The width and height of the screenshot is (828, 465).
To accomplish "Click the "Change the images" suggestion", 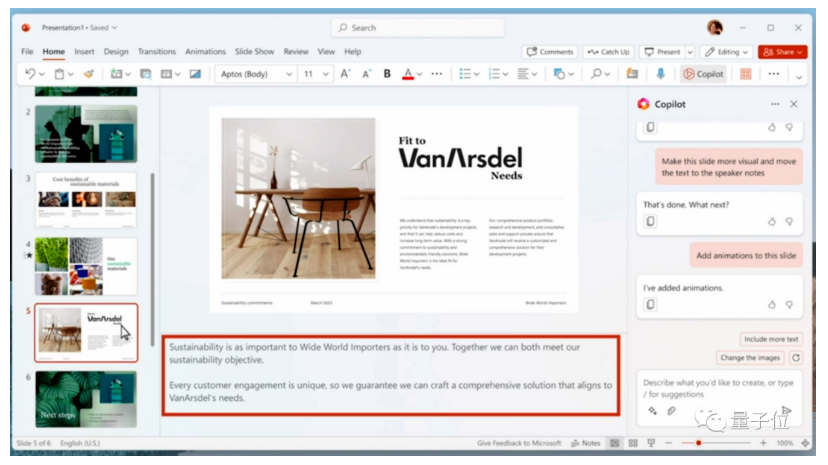I will tap(750, 358).
